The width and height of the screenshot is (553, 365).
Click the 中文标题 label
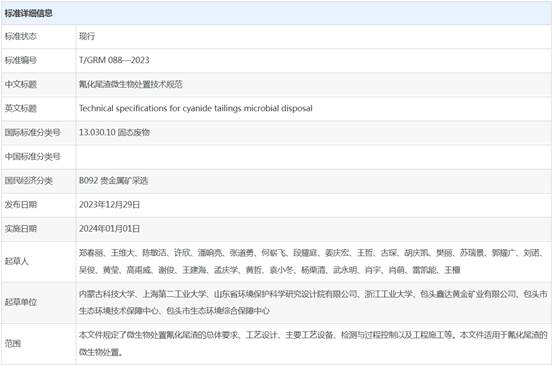click(21, 84)
